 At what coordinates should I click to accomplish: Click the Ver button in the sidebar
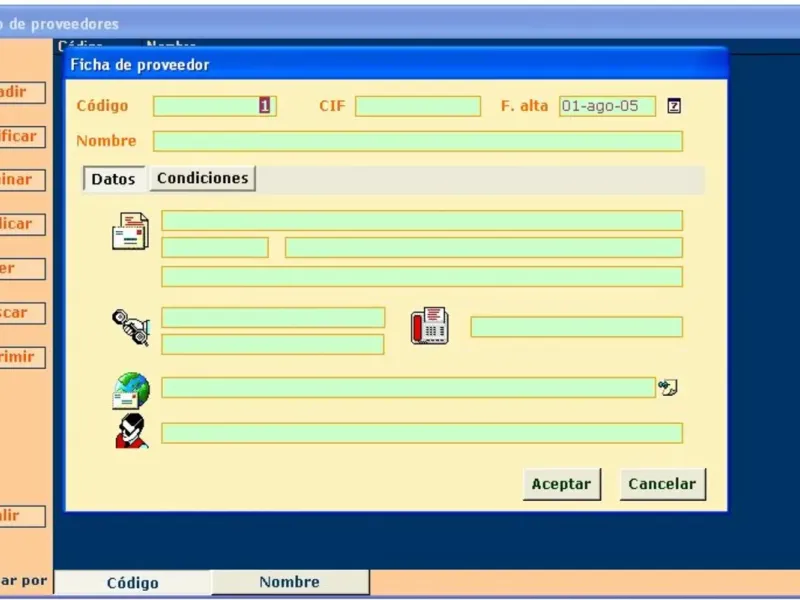22,269
